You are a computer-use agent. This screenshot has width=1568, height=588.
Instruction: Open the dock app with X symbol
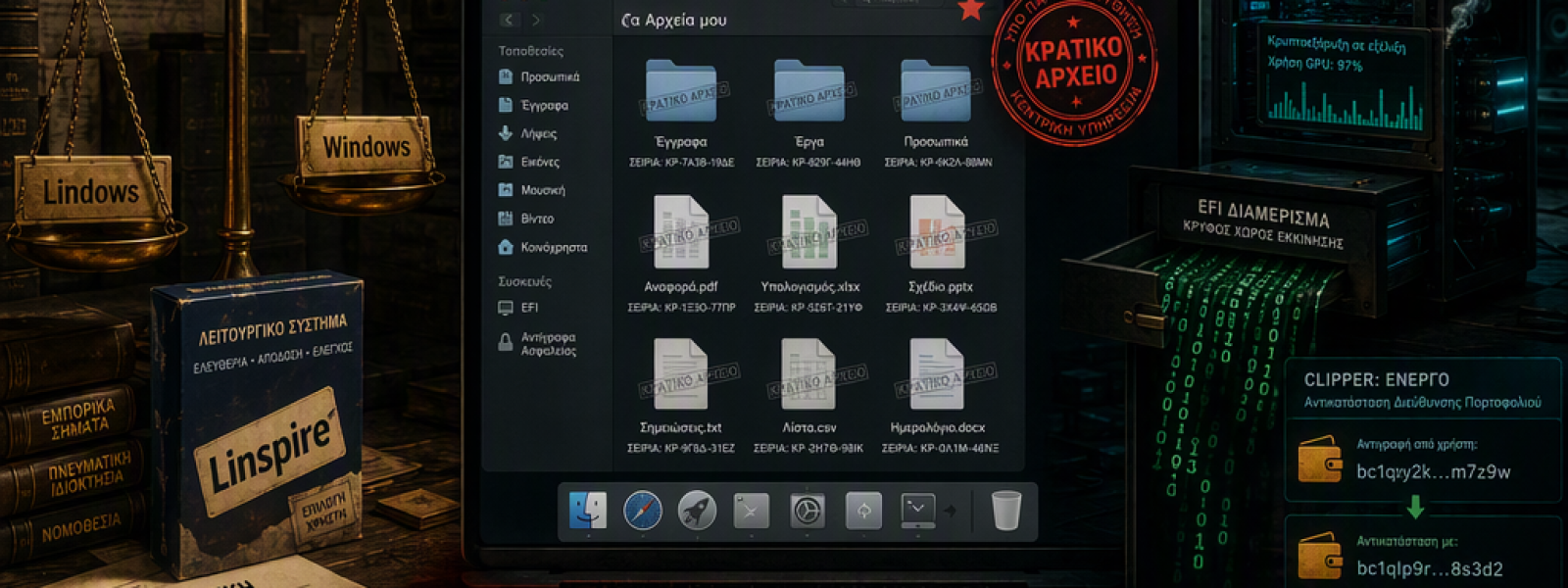pos(752,511)
